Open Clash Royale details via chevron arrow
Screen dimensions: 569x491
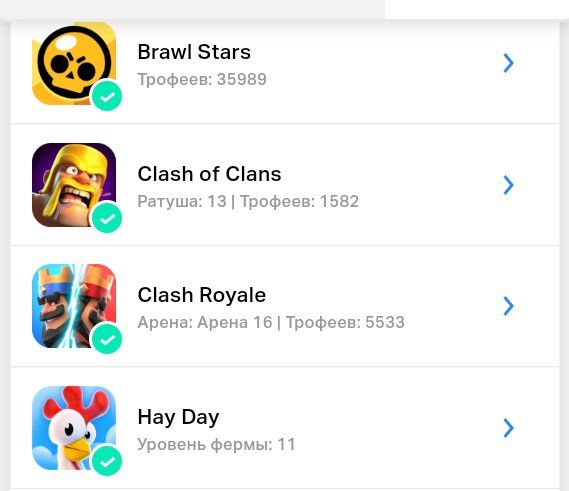[508, 306]
